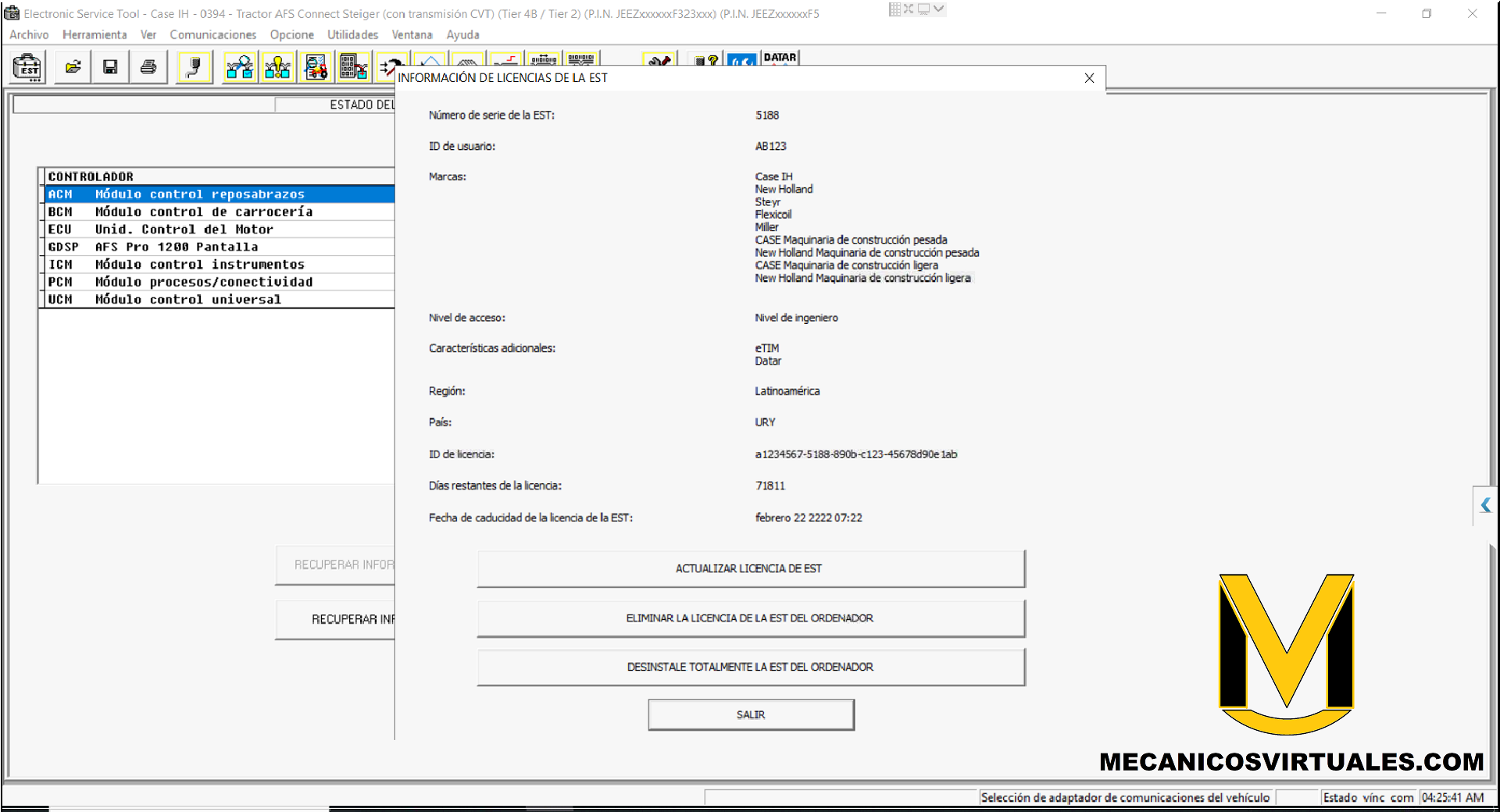Image resolution: width=1500 pixels, height=812 pixels.
Task: Open the Ayuda menu
Action: 462,35
